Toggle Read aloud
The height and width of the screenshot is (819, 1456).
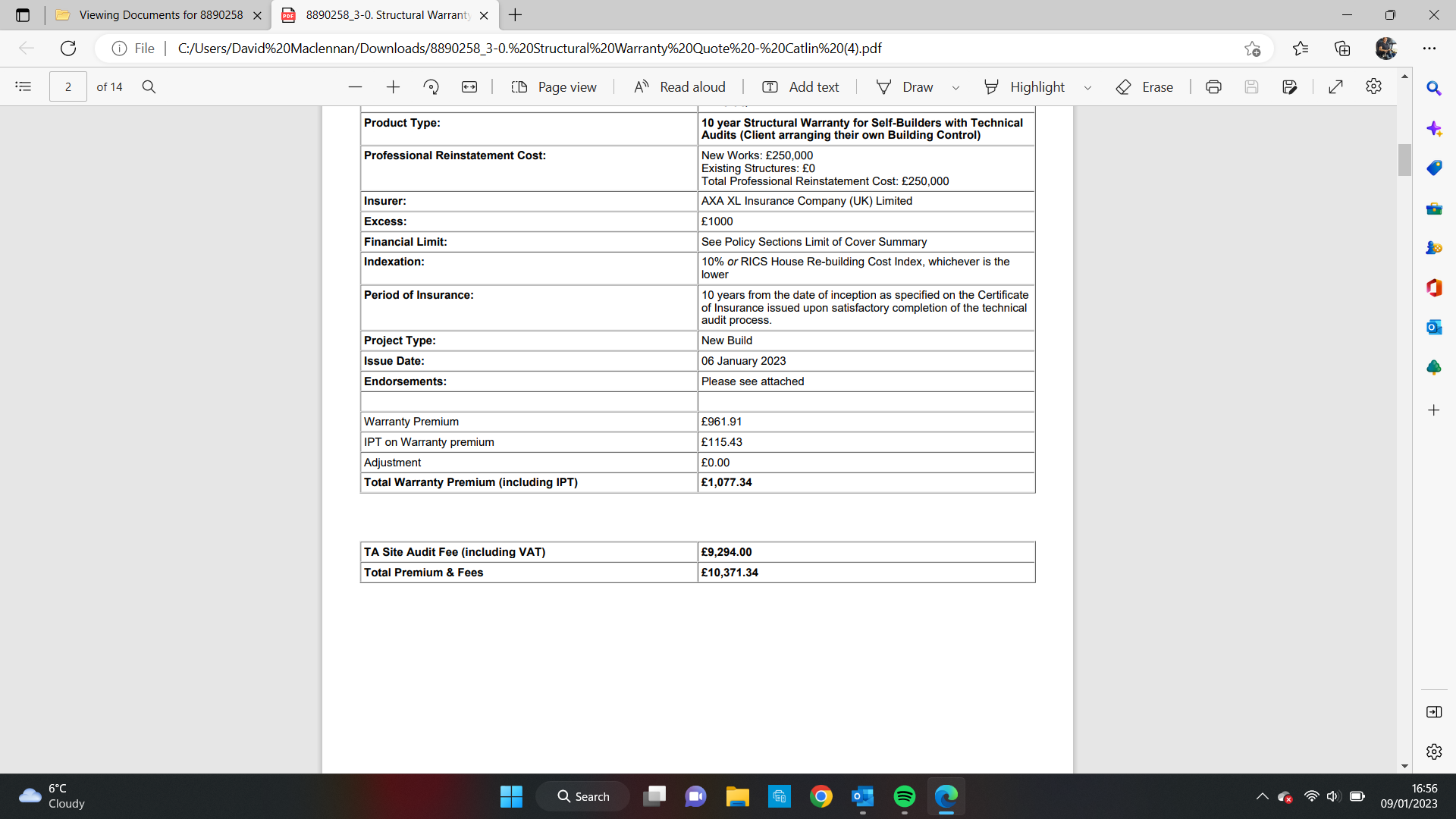pos(679,86)
